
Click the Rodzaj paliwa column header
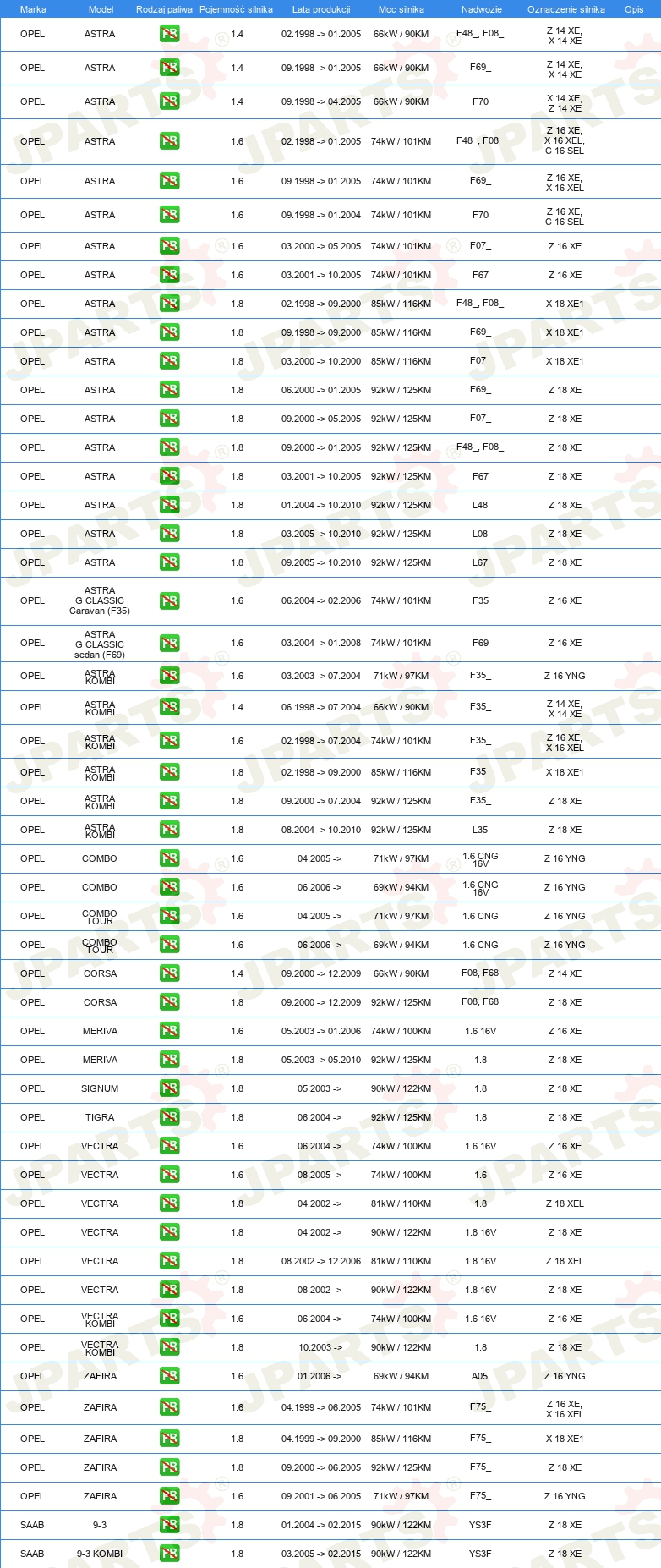click(164, 9)
